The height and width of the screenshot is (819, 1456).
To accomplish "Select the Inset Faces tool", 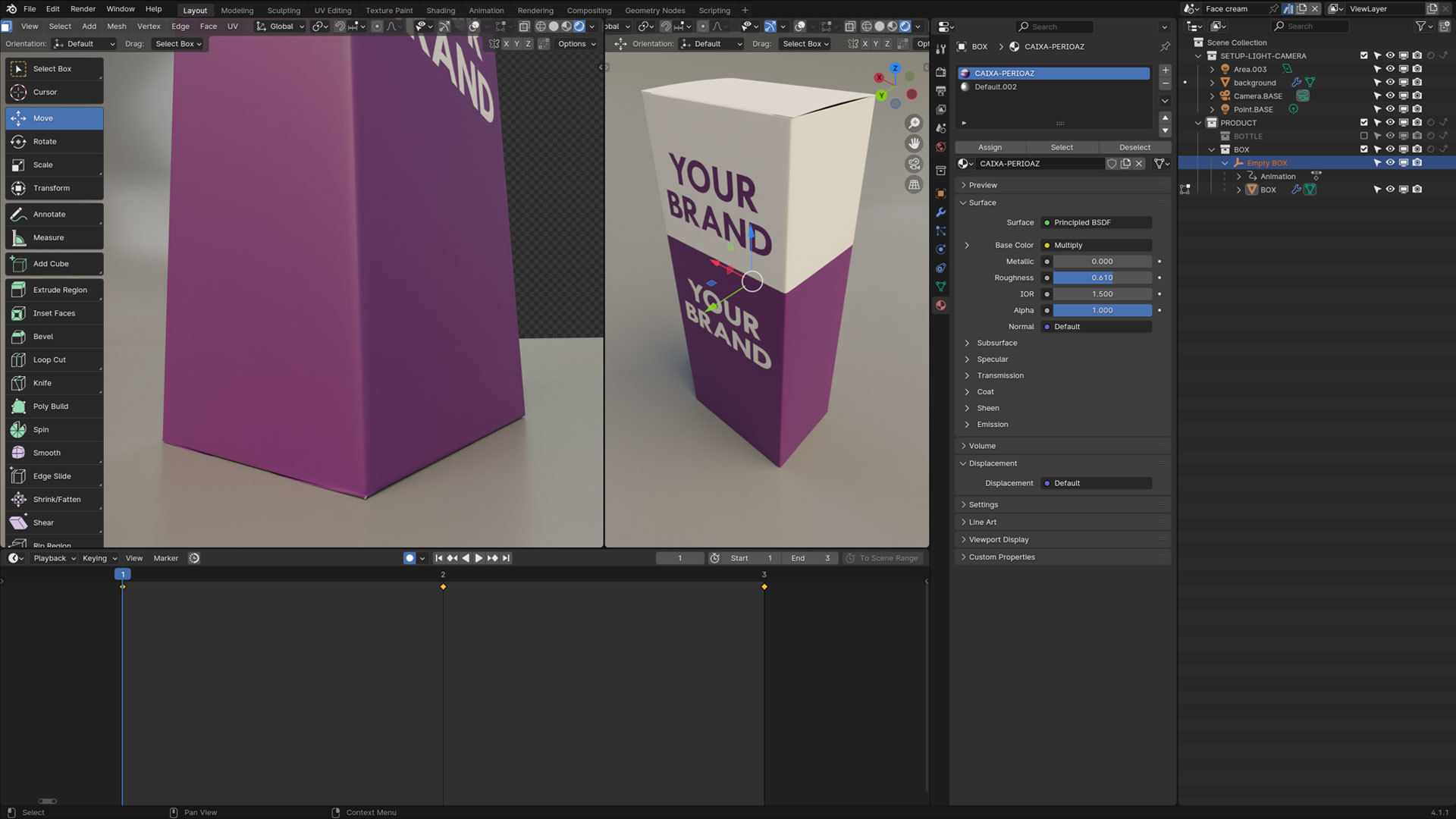I will tap(54, 313).
